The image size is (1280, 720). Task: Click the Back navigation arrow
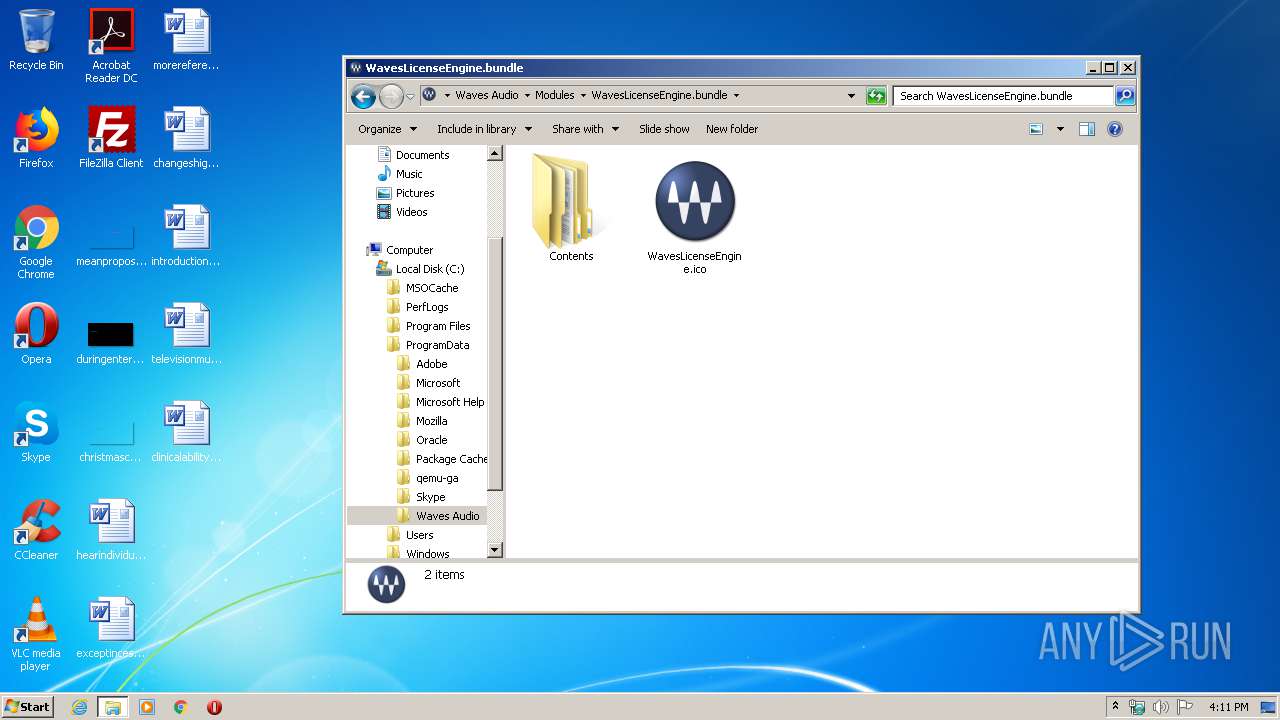coord(364,96)
